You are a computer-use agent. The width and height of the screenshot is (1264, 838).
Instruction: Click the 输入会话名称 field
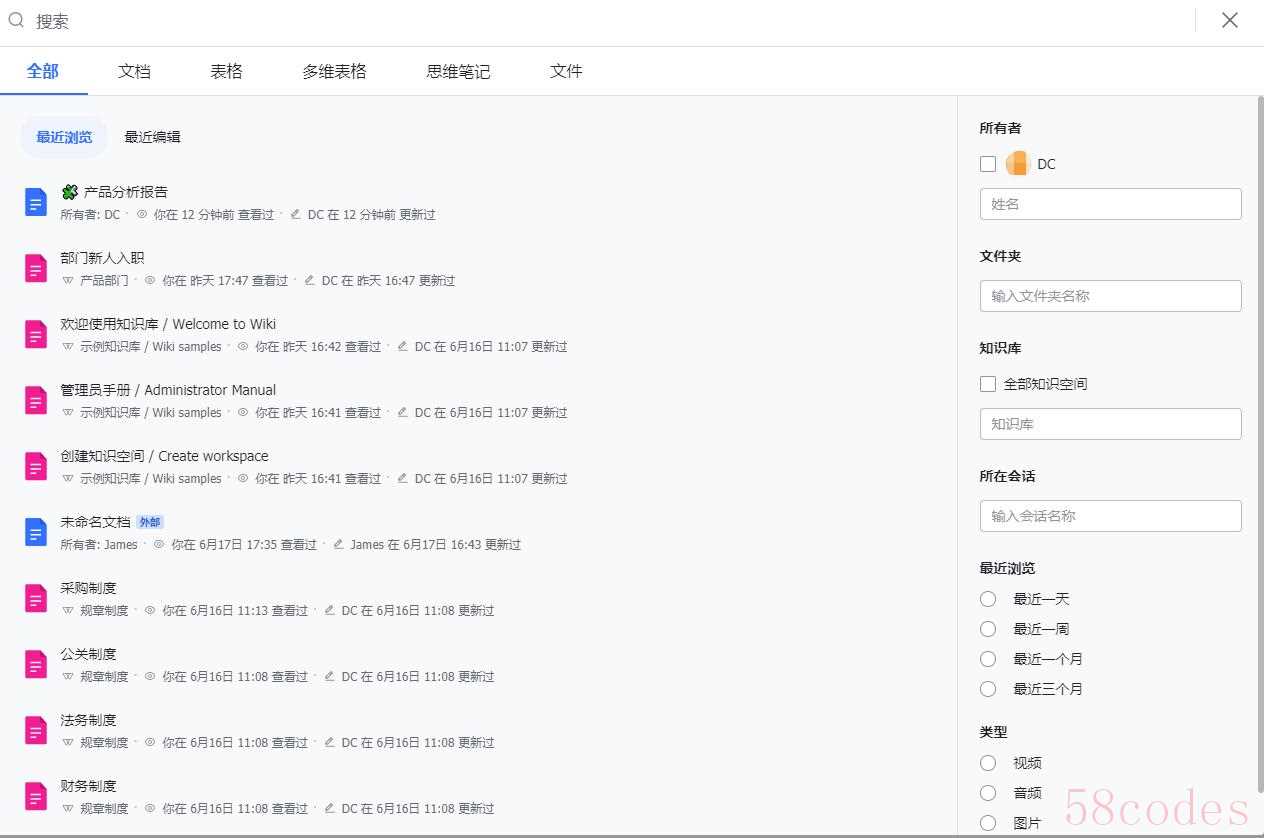pyautogui.click(x=1110, y=516)
